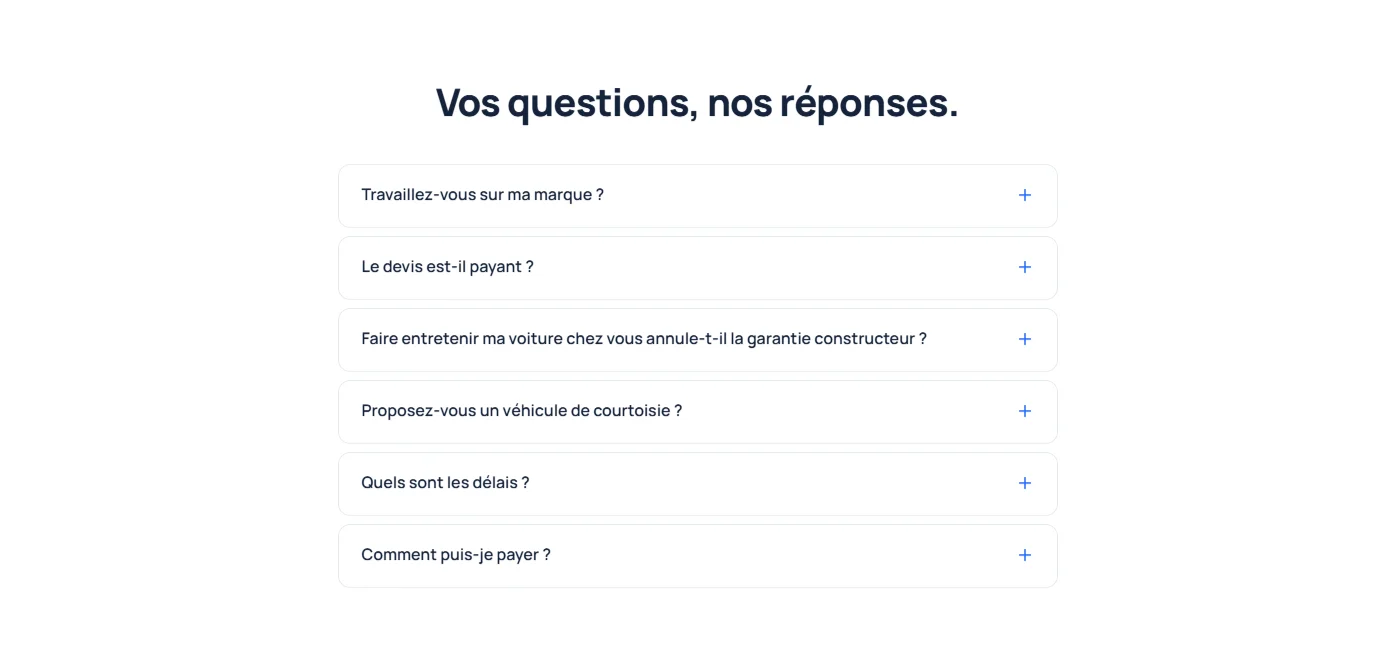
Task: Click the word 'délais' in the fifth question
Action: pos(494,483)
